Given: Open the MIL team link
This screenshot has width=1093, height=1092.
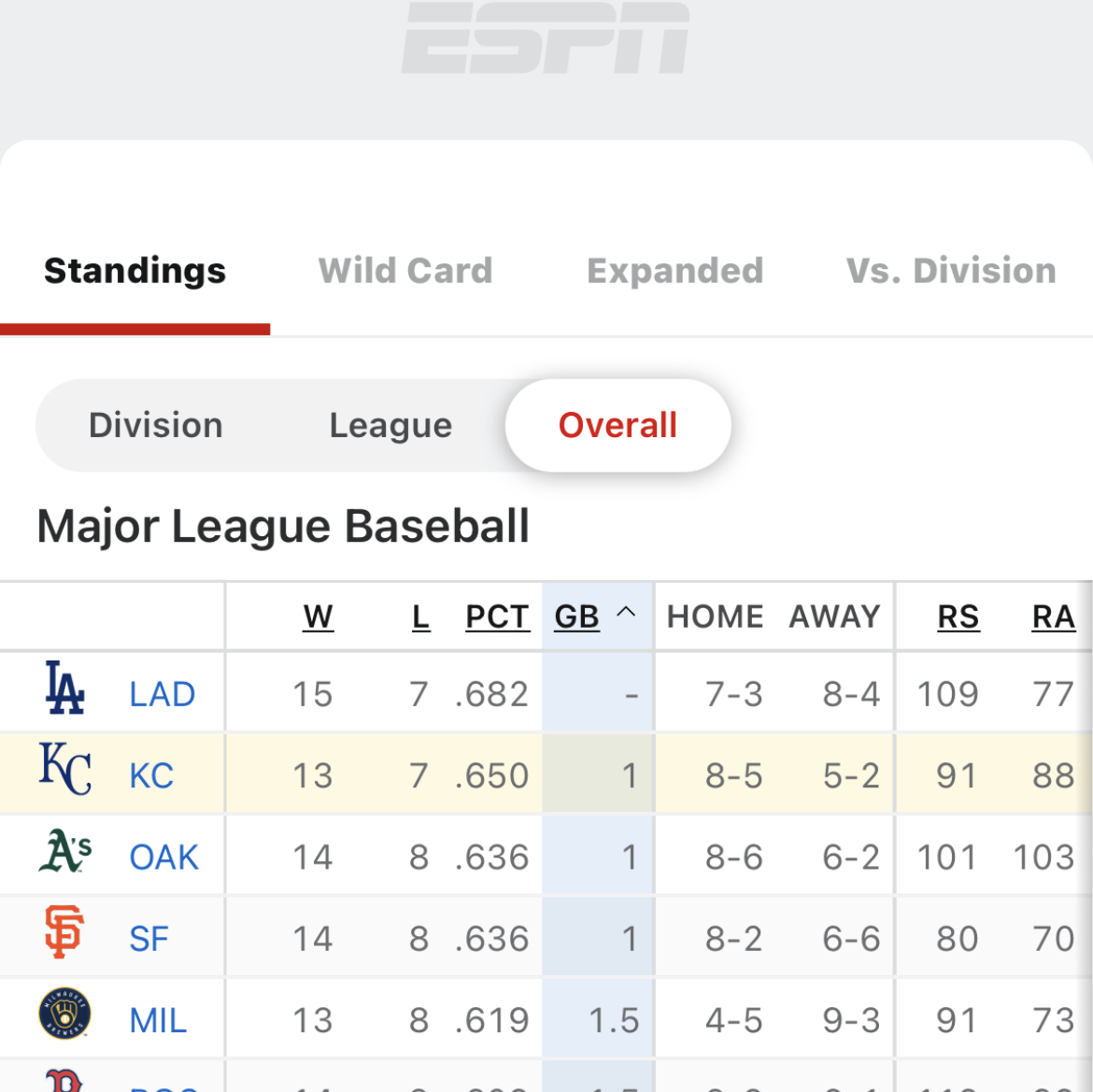Looking at the screenshot, I should click(x=158, y=1020).
